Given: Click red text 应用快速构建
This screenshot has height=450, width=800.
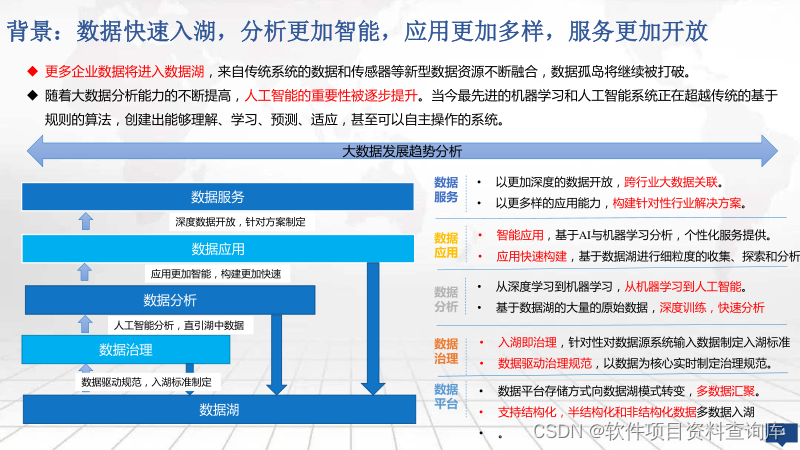Looking at the screenshot, I should (x=532, y=256).
